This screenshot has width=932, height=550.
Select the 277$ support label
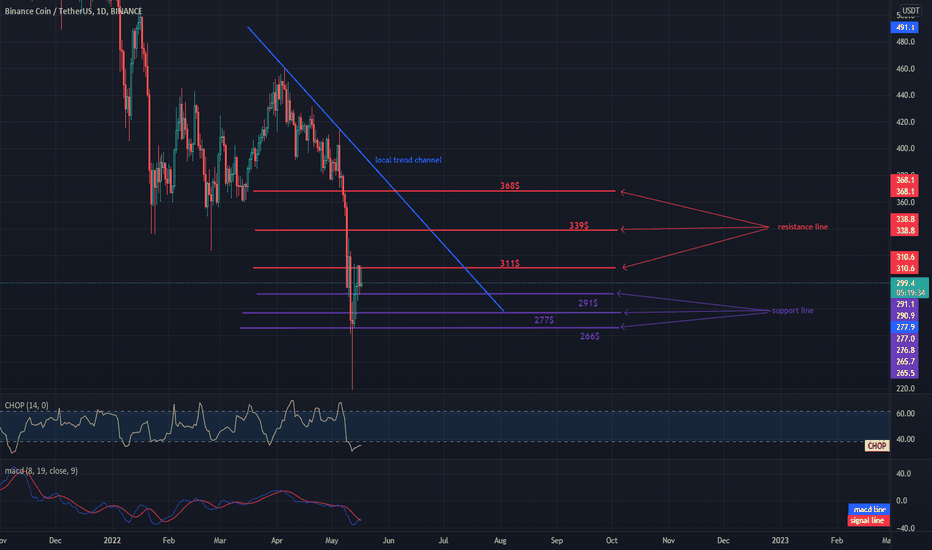(544, 320)
